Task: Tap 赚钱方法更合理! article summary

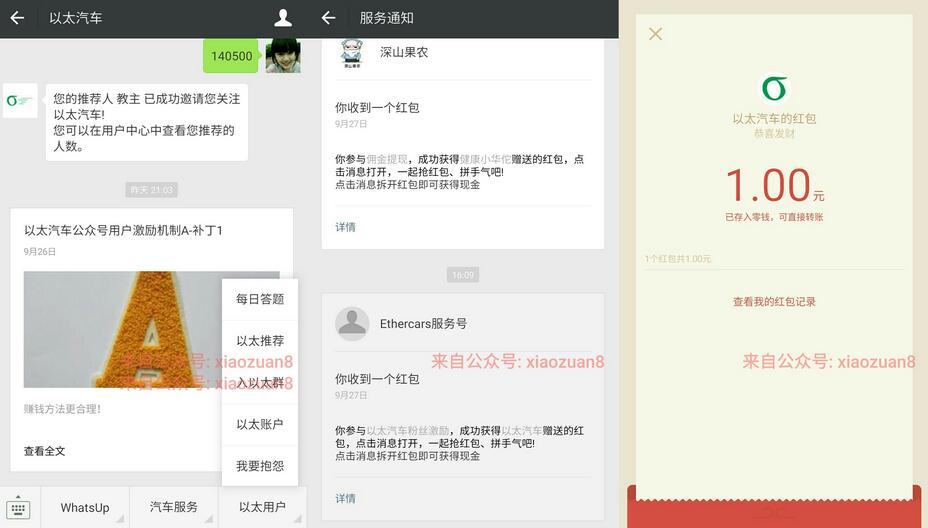Action: click(62, 409)
